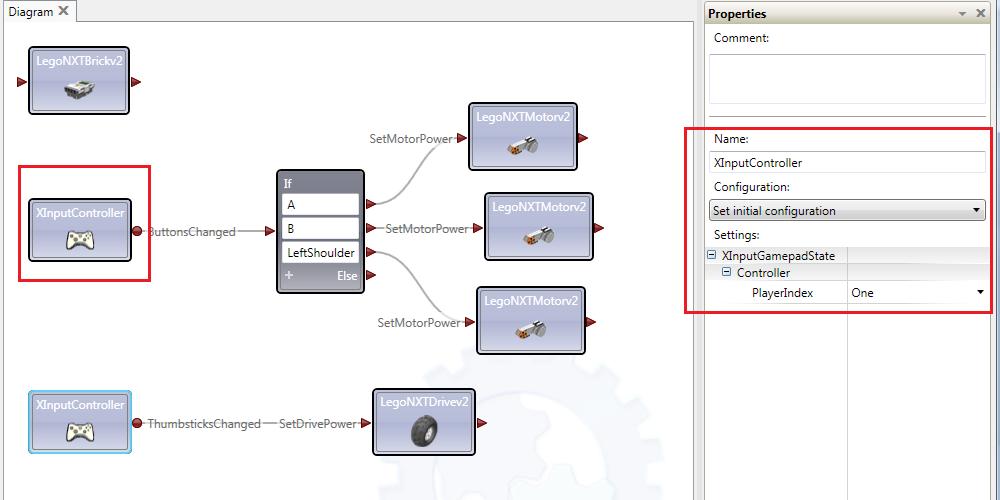Select the LegoNXTMotorv2 block wired from condition B
The image size is (1000, 500).
tap(539, 227)
